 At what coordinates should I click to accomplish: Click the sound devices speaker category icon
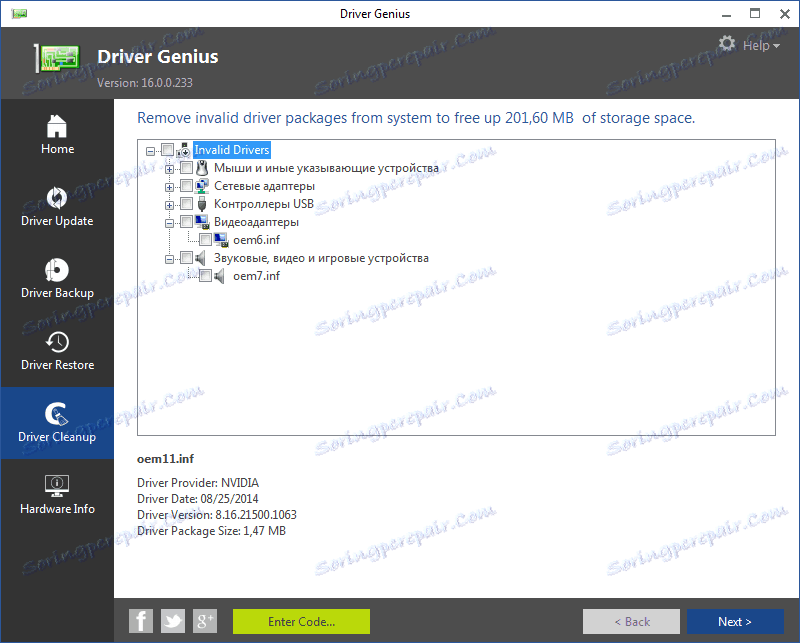pos(201,258)
